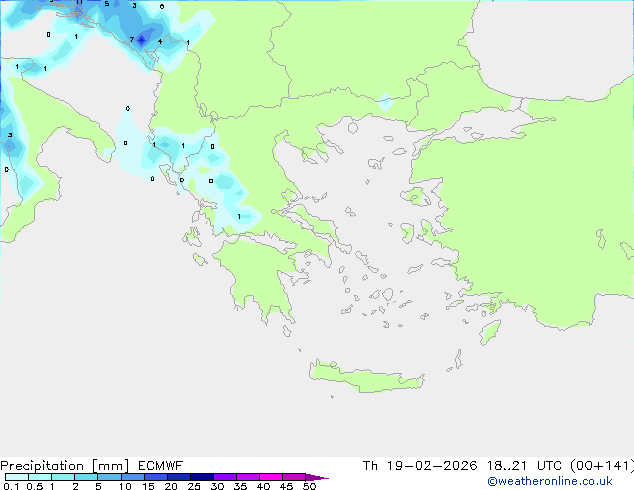
Task: Select legend swatch between 25 and 30
Action: [x=202, y=477]
